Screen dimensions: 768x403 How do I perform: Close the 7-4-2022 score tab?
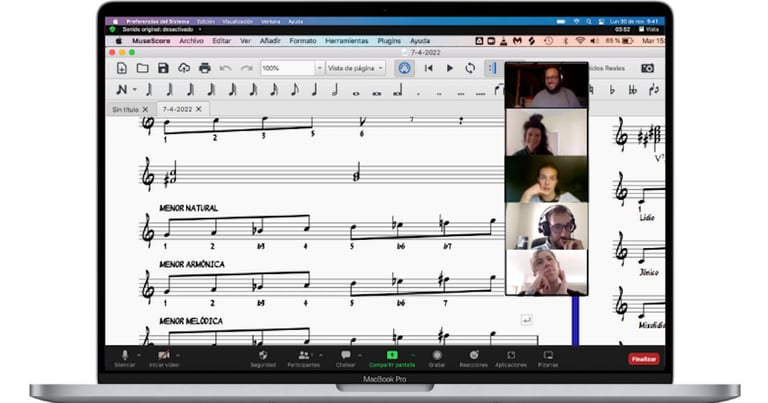[x=198, y=109]
